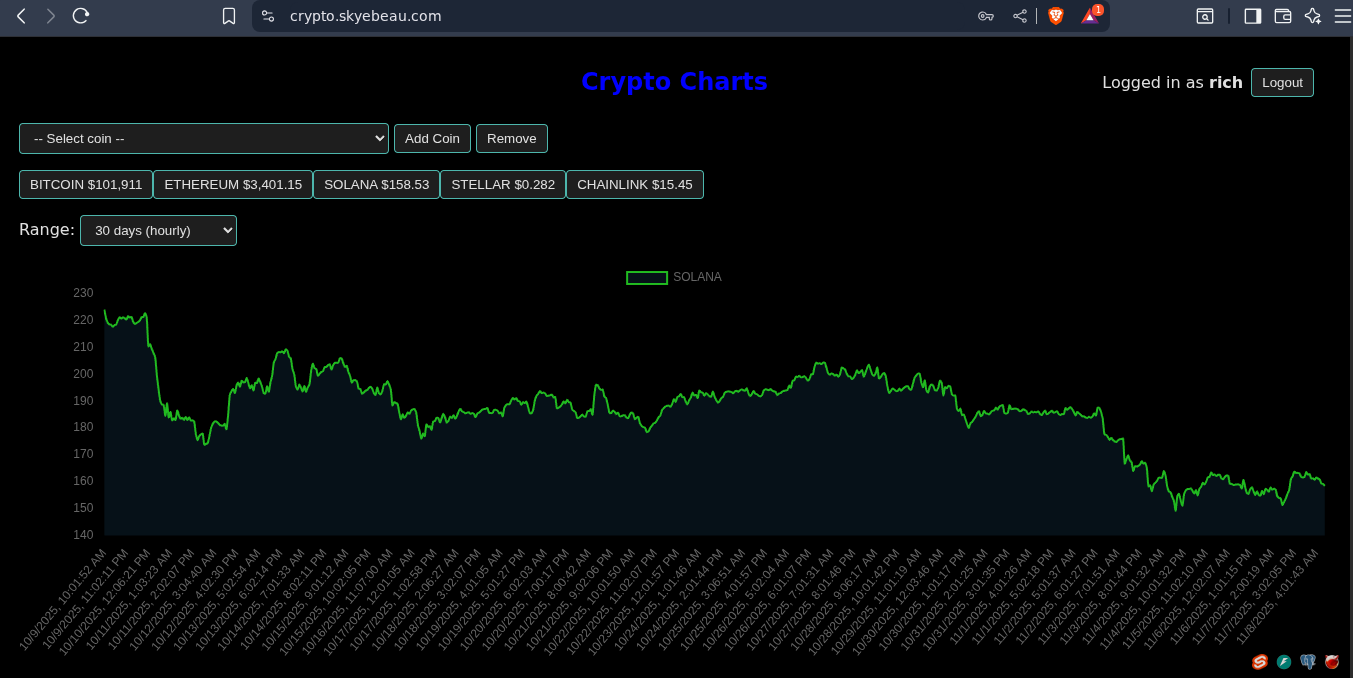Click the address bar showing crypto.skyebeau.com
Viewport: 1353px width, 678px height.
point(365,16)
